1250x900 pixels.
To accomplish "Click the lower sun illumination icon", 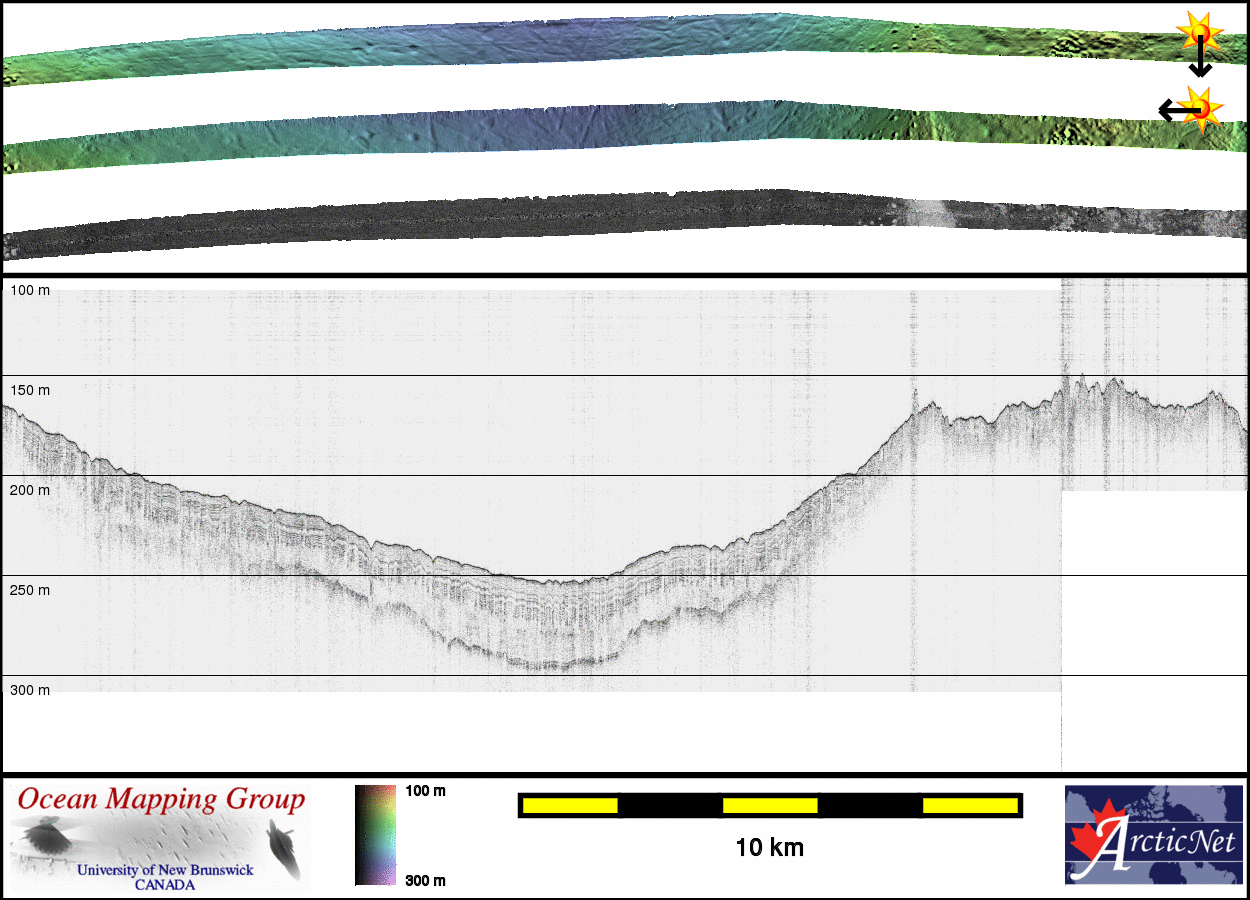I will (x=1200, y=107).
